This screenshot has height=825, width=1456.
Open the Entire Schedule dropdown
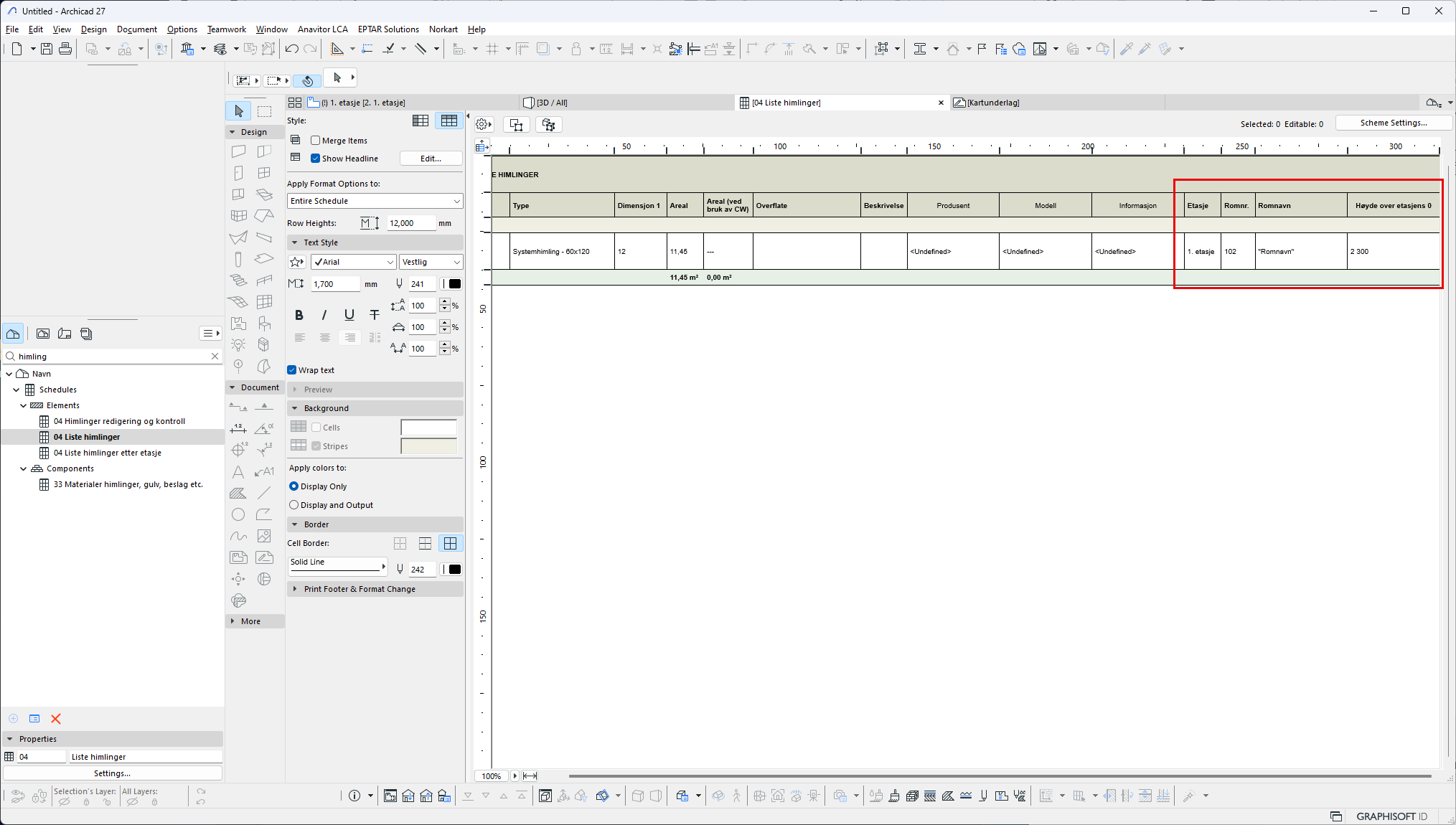coord(375,201)
